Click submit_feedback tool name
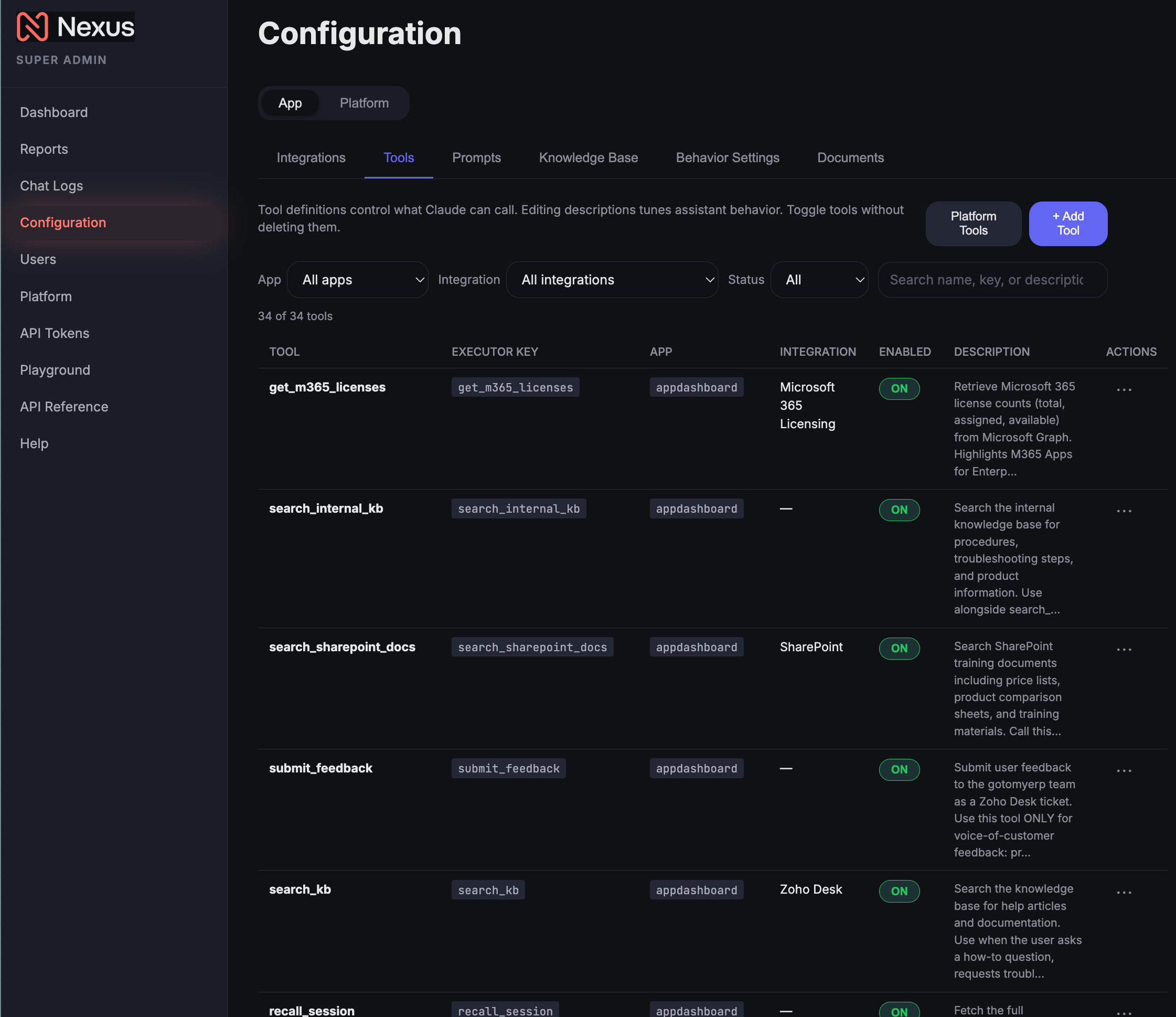 tap(320, 768)
